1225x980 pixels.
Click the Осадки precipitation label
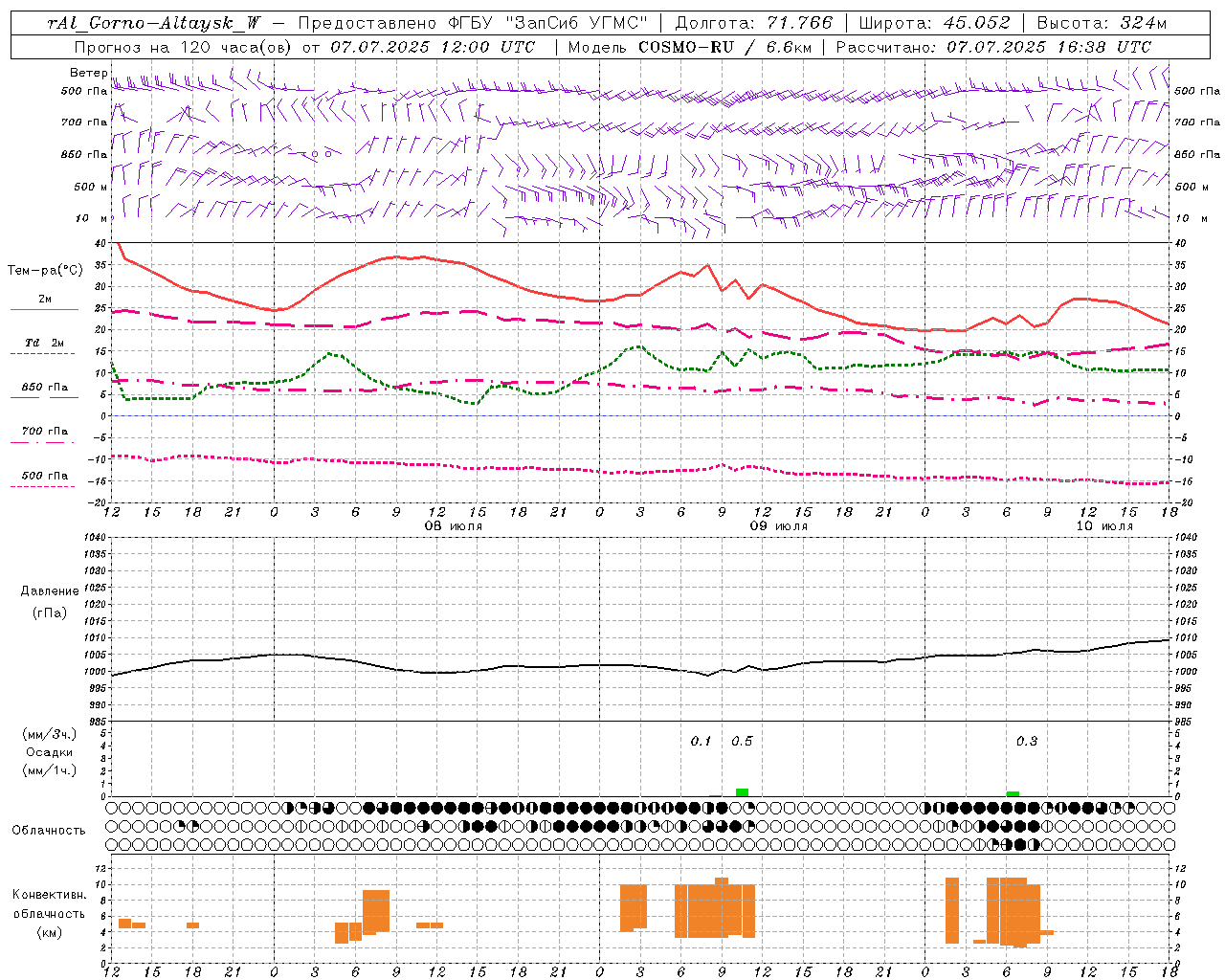coord(50,752)
